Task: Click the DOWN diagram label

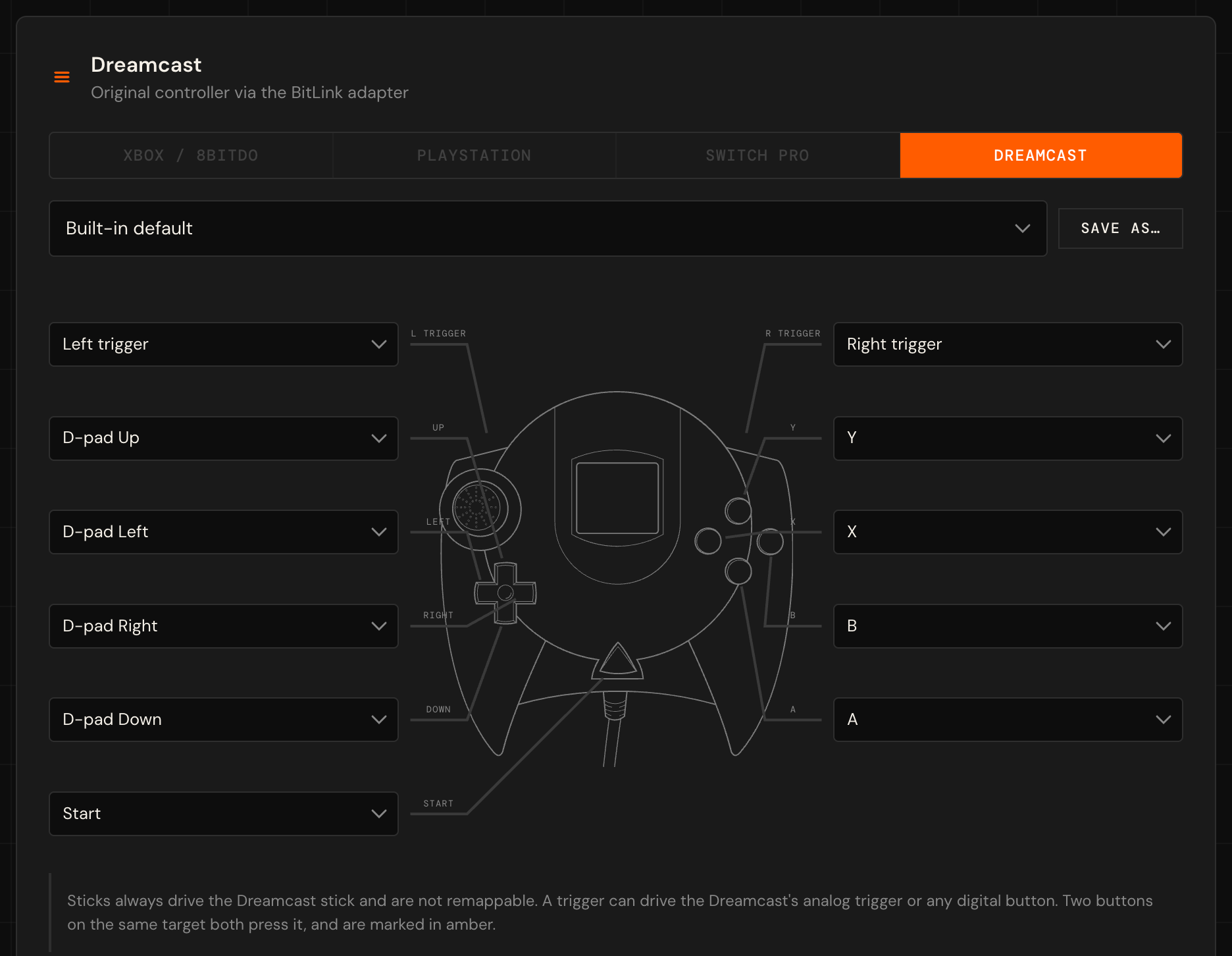Action: (x=438, y=710)
